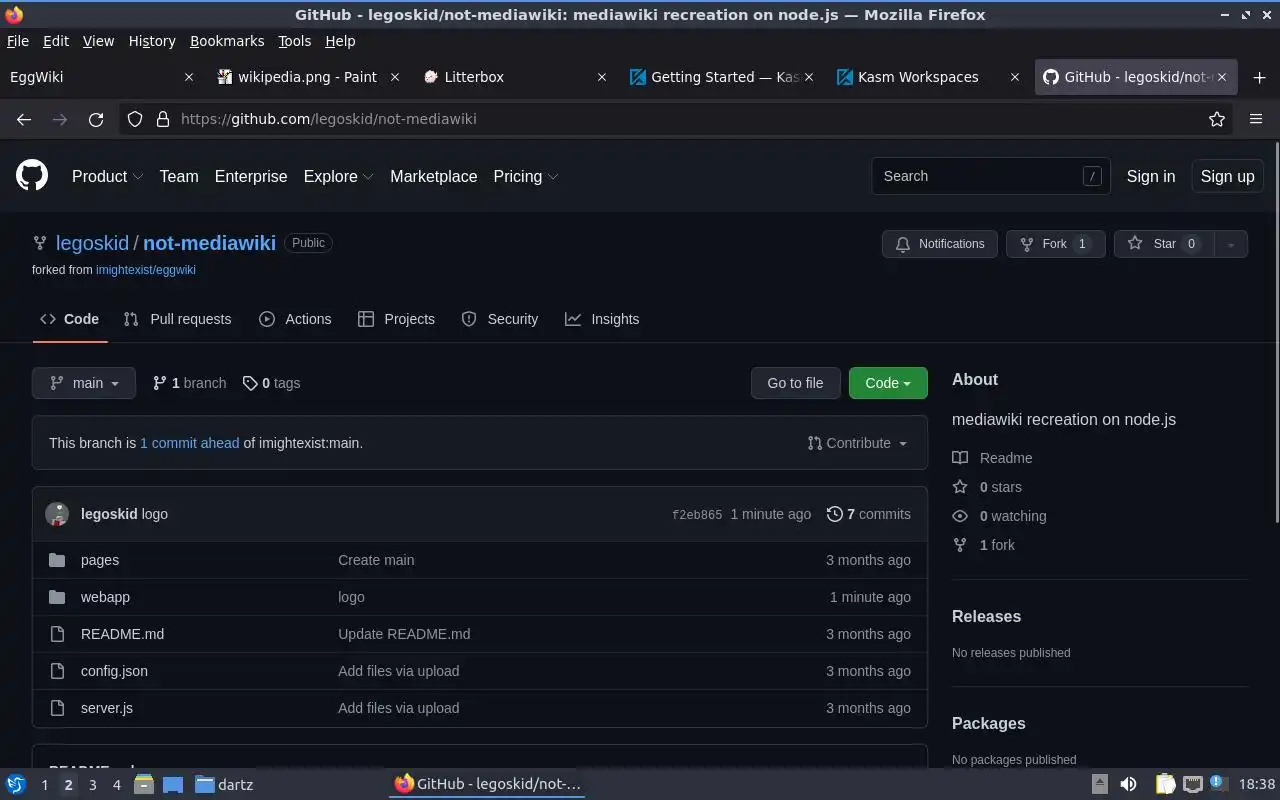Open the imightexist/eggwiki link
The image size is (1280, 800).
pos(146,270)
